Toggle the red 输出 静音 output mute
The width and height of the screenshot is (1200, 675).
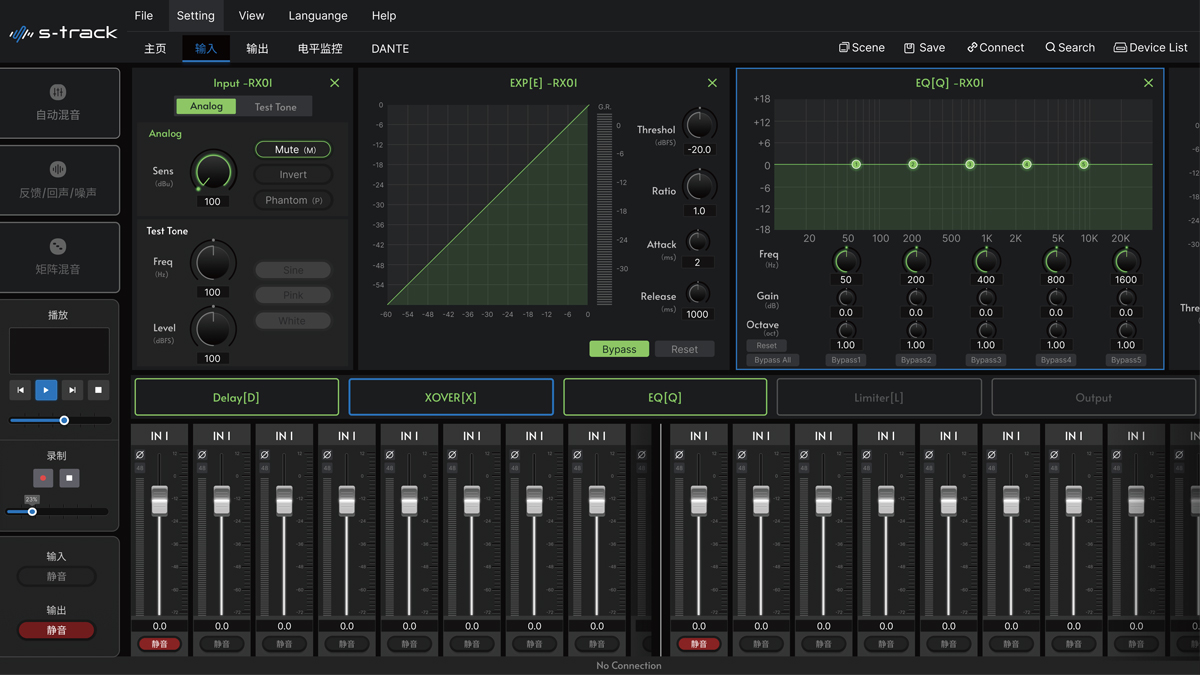pyautogui.click(x=57, y=630)
